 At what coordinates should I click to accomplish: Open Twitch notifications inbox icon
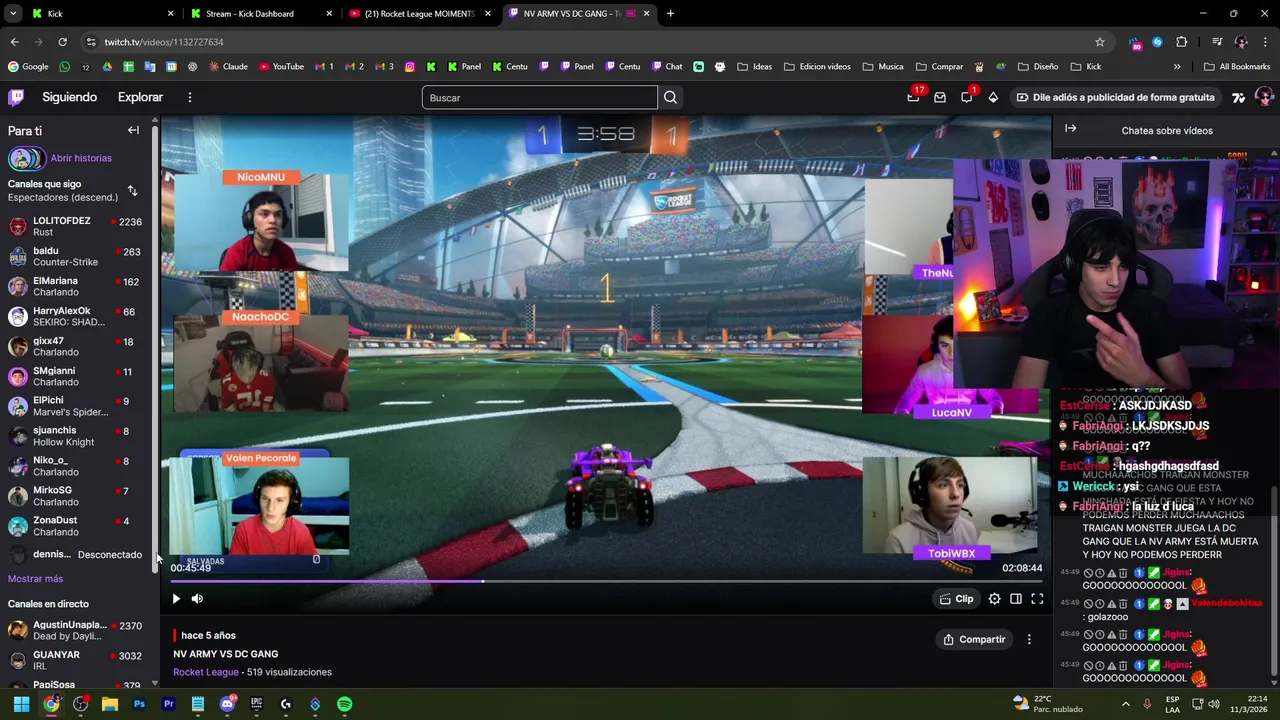914,97
